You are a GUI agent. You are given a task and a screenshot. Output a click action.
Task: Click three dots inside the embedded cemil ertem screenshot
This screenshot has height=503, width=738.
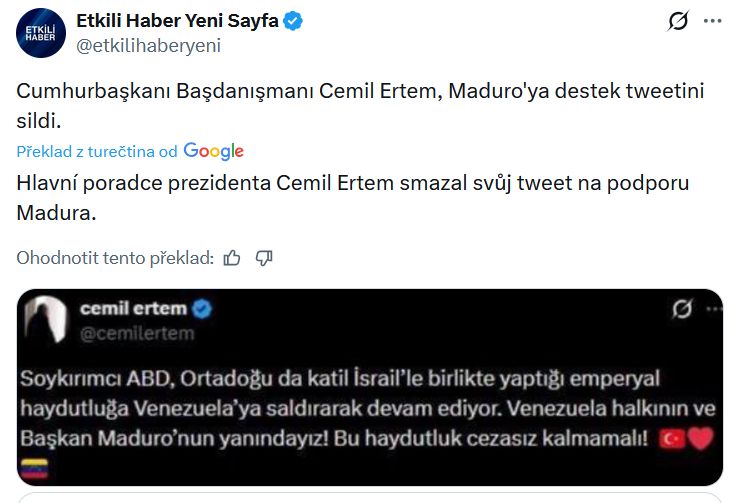710,310
